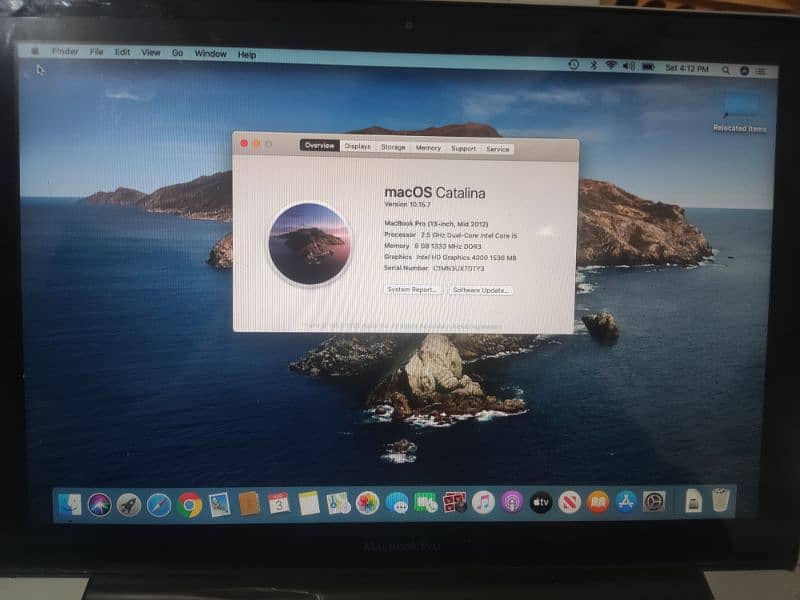The width and height of the screenshot is (800, 600).
Task: Open the Trash in the dock
Action: (x=720, y=501)
